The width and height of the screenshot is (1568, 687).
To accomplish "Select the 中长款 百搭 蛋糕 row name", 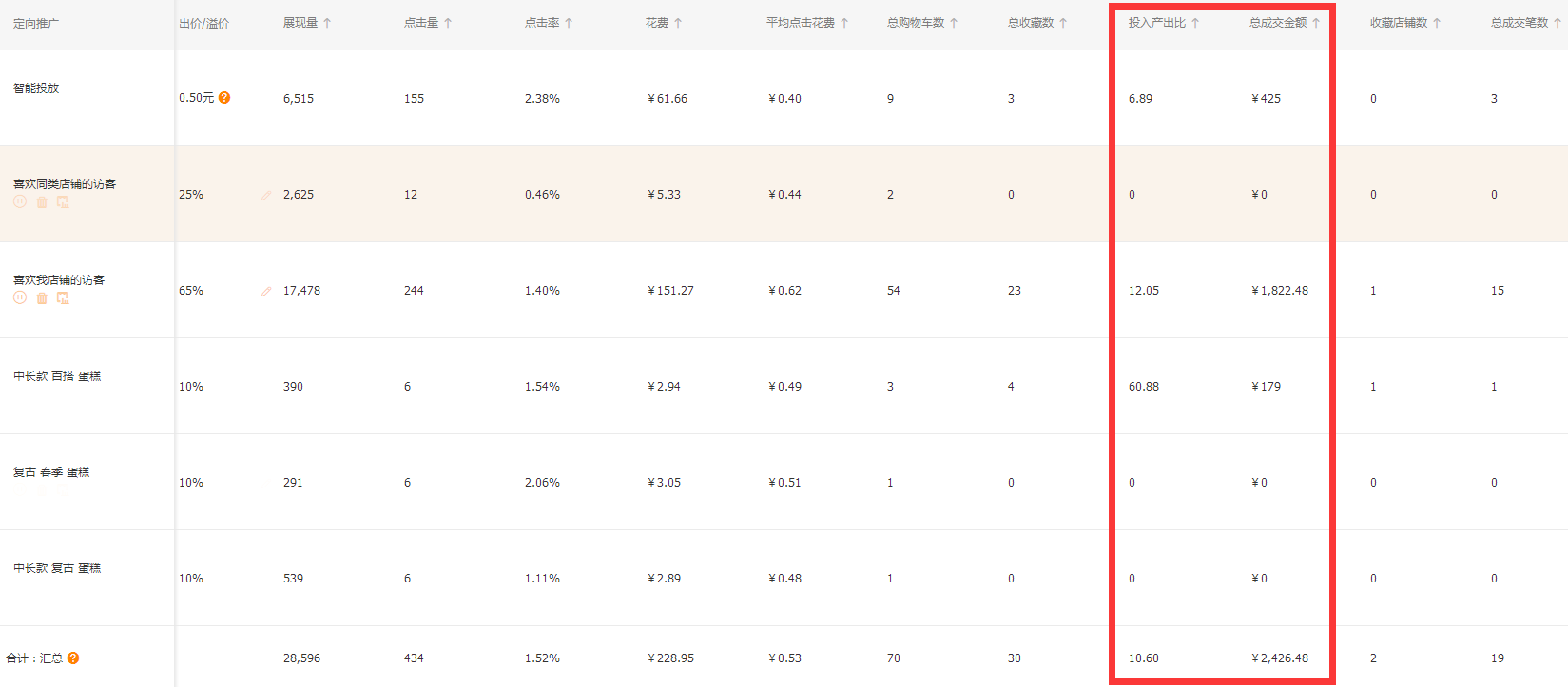I will (57, 376).
